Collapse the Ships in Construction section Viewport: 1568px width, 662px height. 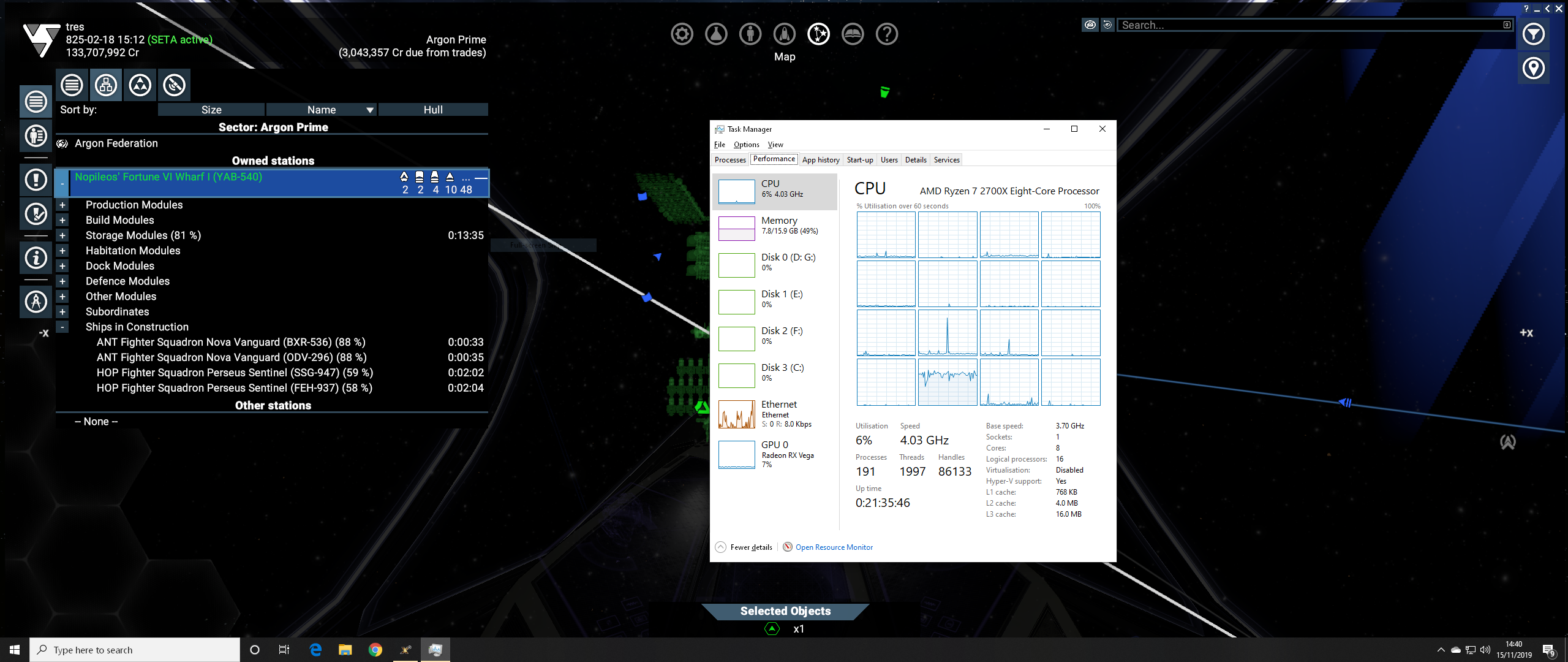pos(62,327)
